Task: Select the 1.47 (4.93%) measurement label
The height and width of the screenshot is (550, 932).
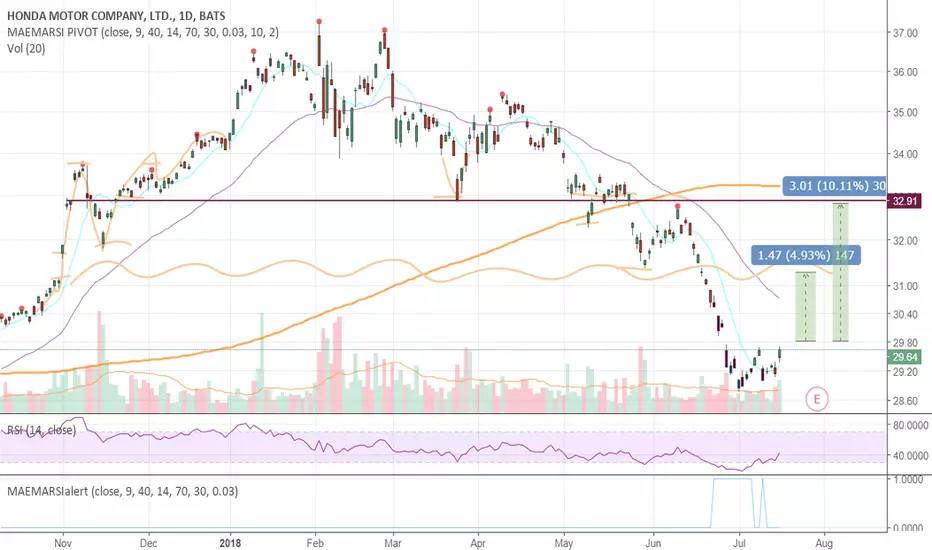Action: tap(806, 256)
